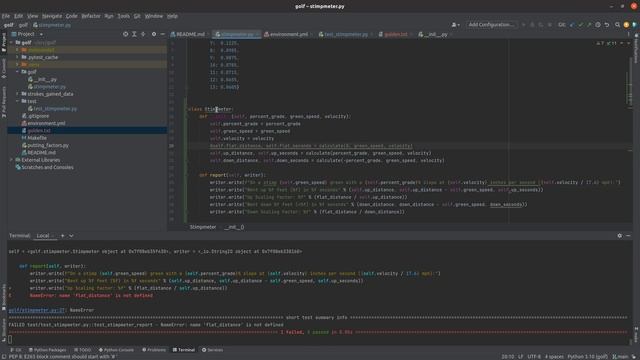Open the IDE updates orange icon

pos(626,25)
